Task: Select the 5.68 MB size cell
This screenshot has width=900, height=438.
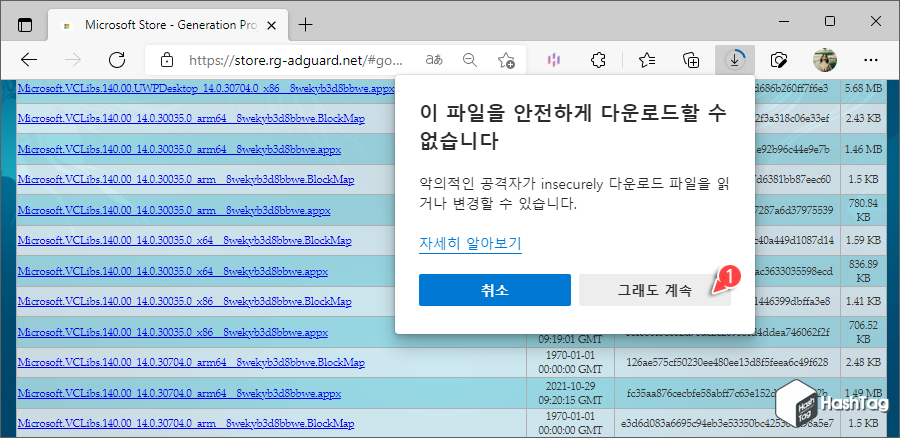Action: [863, 89]
